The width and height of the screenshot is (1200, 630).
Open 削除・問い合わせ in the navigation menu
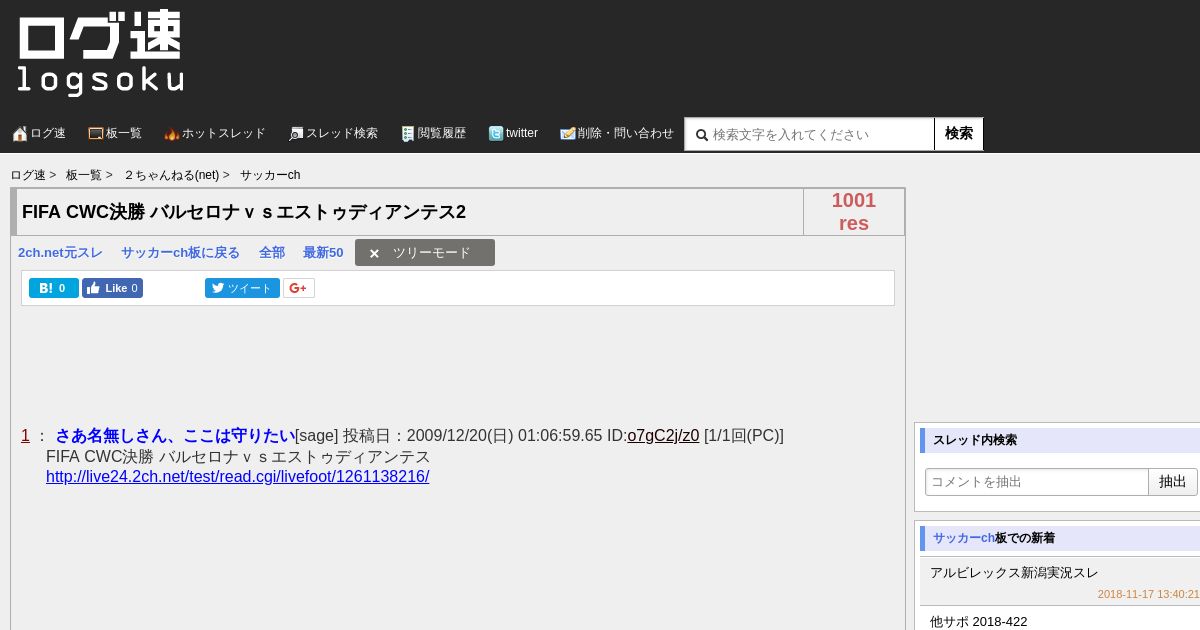pyautogui.click(x=626, y=133)
